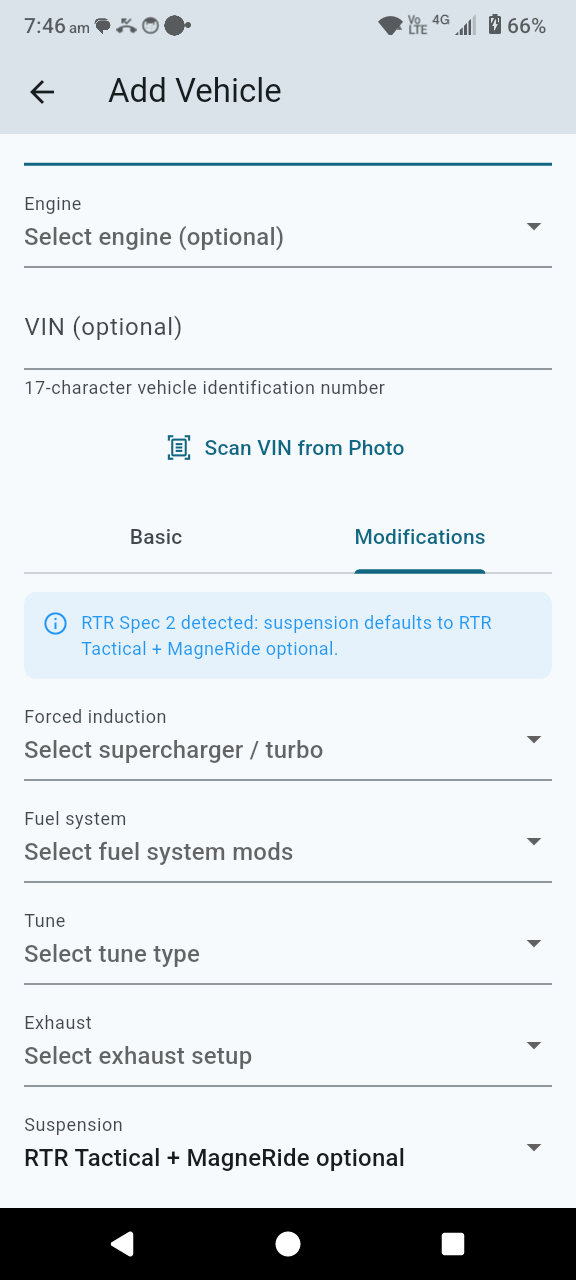Image resolution: width=576 pixels, height=1280 pixels.
Task: Click the RTR Spec 2 detected notice banner
Action: pyautogui.click(x=287, y=634)
